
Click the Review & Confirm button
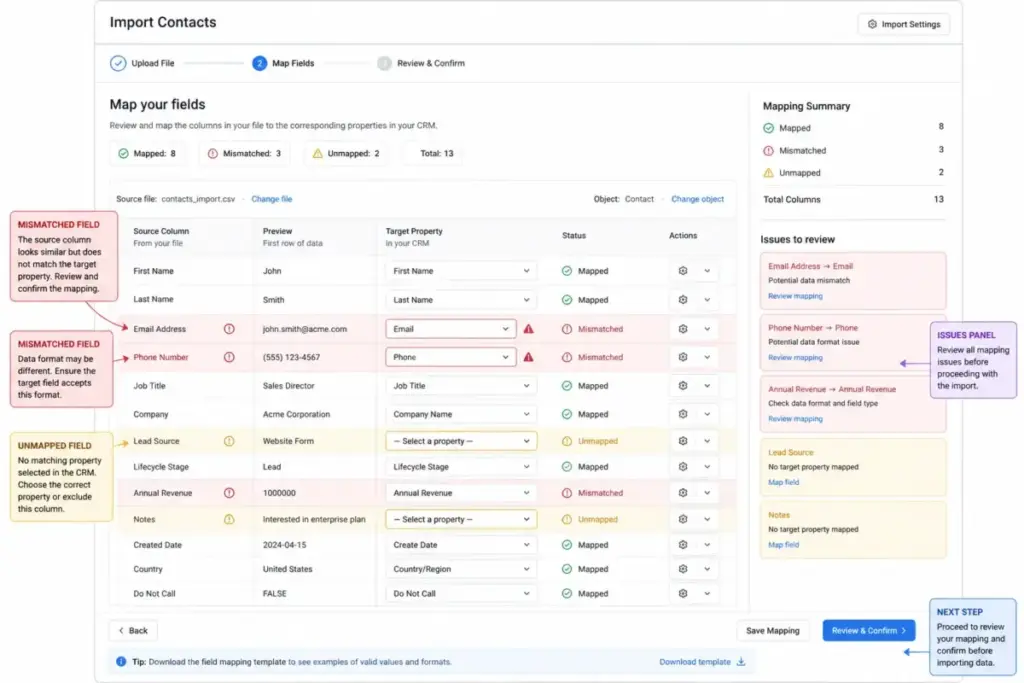(869, 631)
